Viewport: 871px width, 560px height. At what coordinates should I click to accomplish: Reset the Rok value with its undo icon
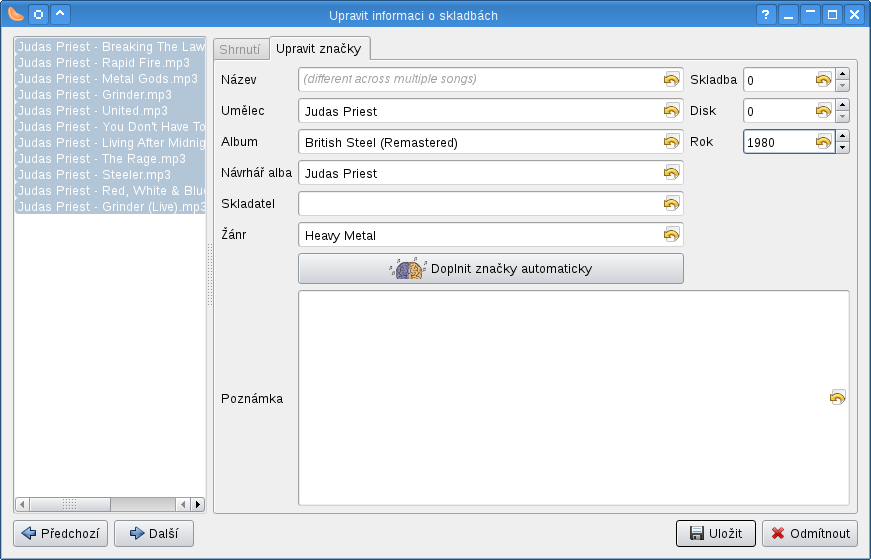tap(824, 142)
